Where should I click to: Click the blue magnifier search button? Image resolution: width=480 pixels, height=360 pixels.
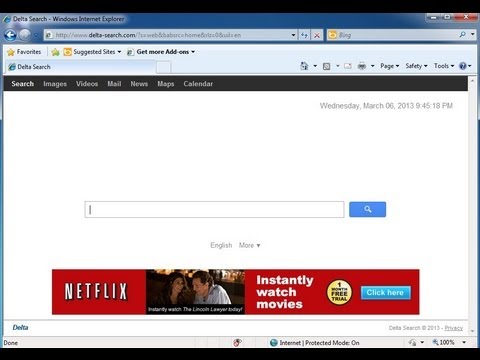(x=367, y=209)
